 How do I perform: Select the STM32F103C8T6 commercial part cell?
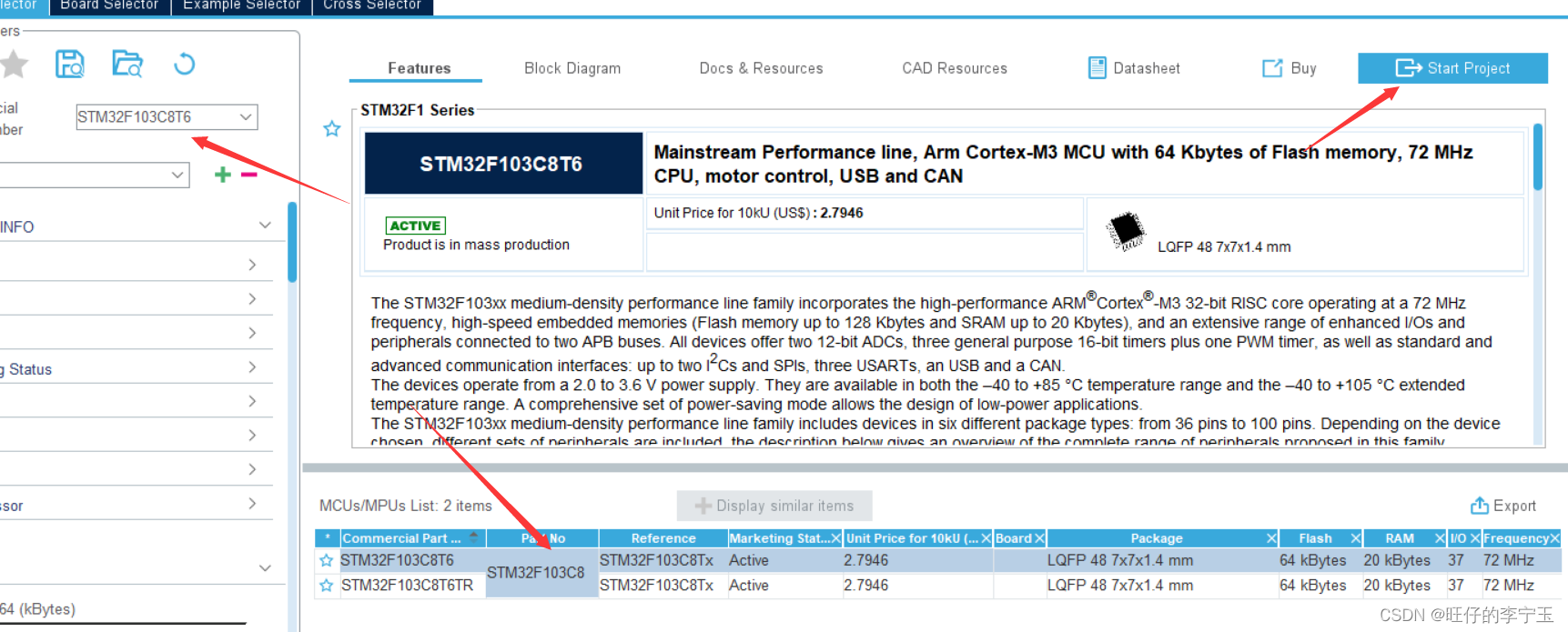pos(412,560)
